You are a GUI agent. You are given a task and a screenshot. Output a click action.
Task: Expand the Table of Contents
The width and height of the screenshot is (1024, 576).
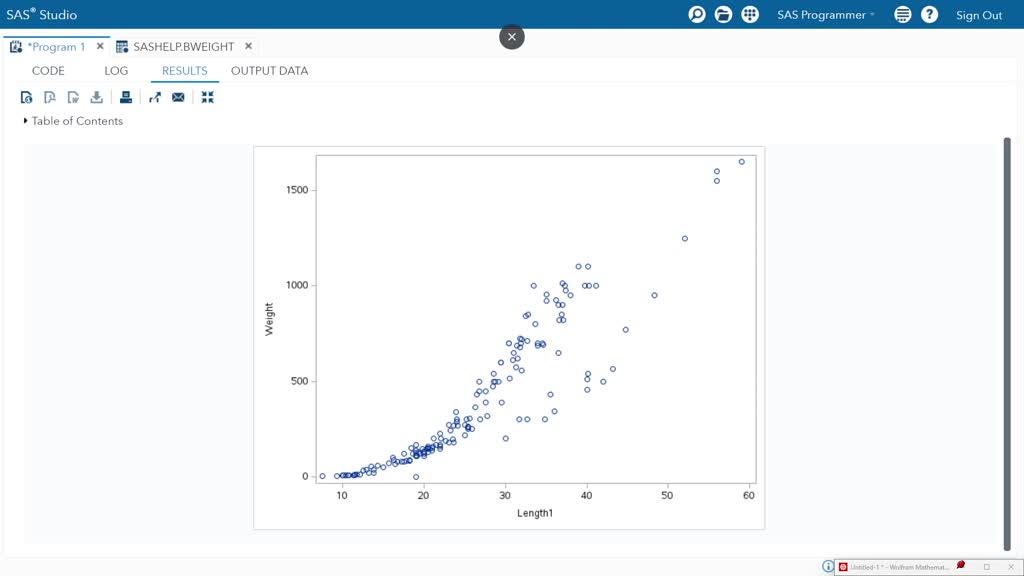coord(24,120)
